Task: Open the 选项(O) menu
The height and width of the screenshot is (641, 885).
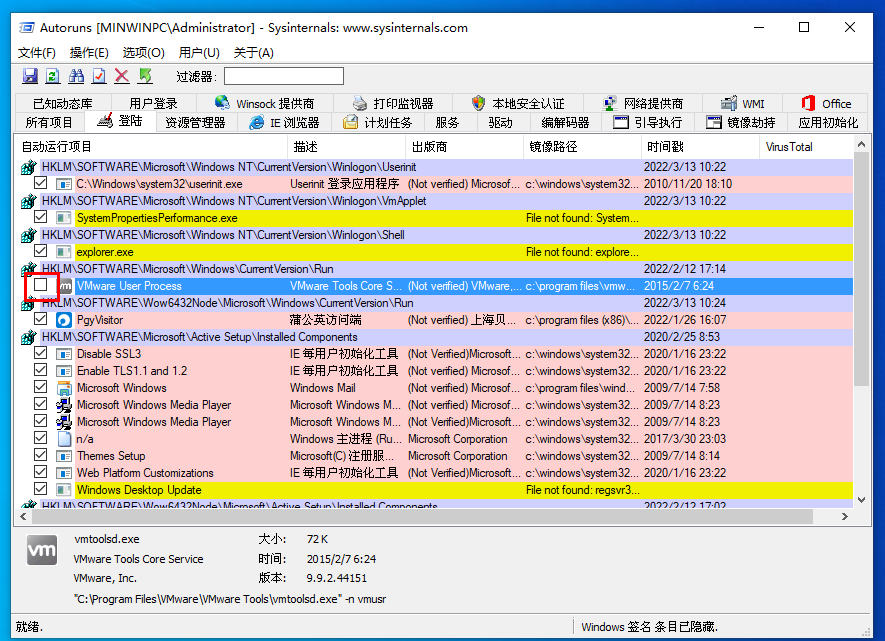Action: click(x=144, y=52)
